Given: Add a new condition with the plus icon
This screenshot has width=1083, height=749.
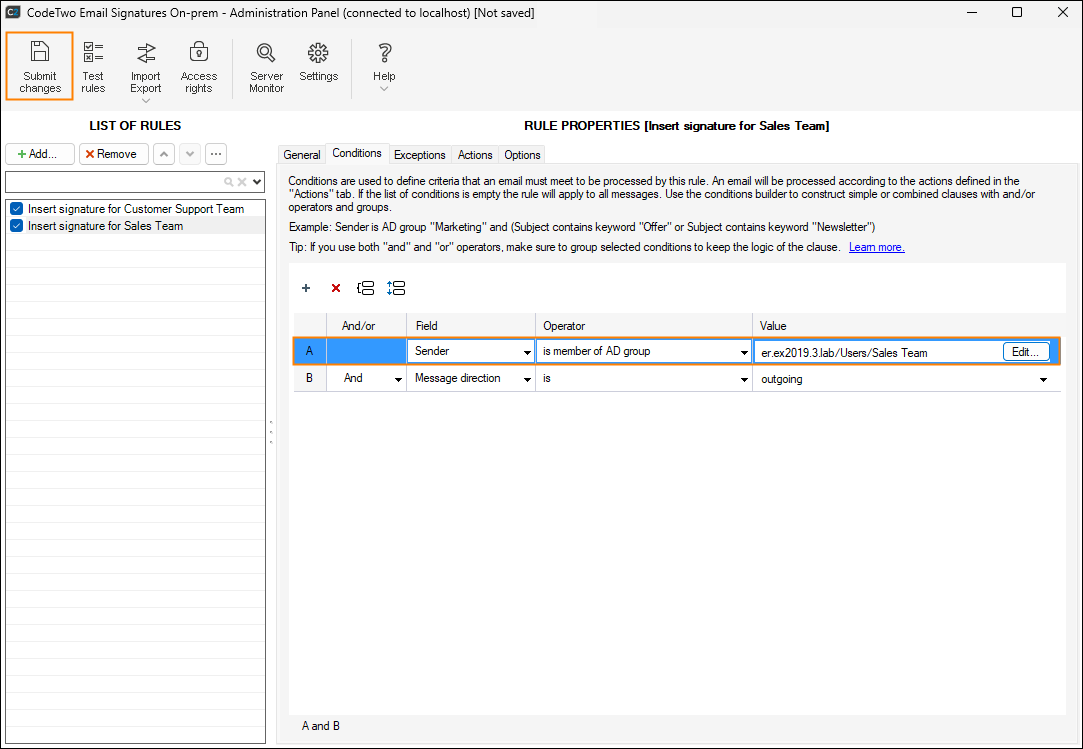Looking at the screenshot, I should coord(306,288).
